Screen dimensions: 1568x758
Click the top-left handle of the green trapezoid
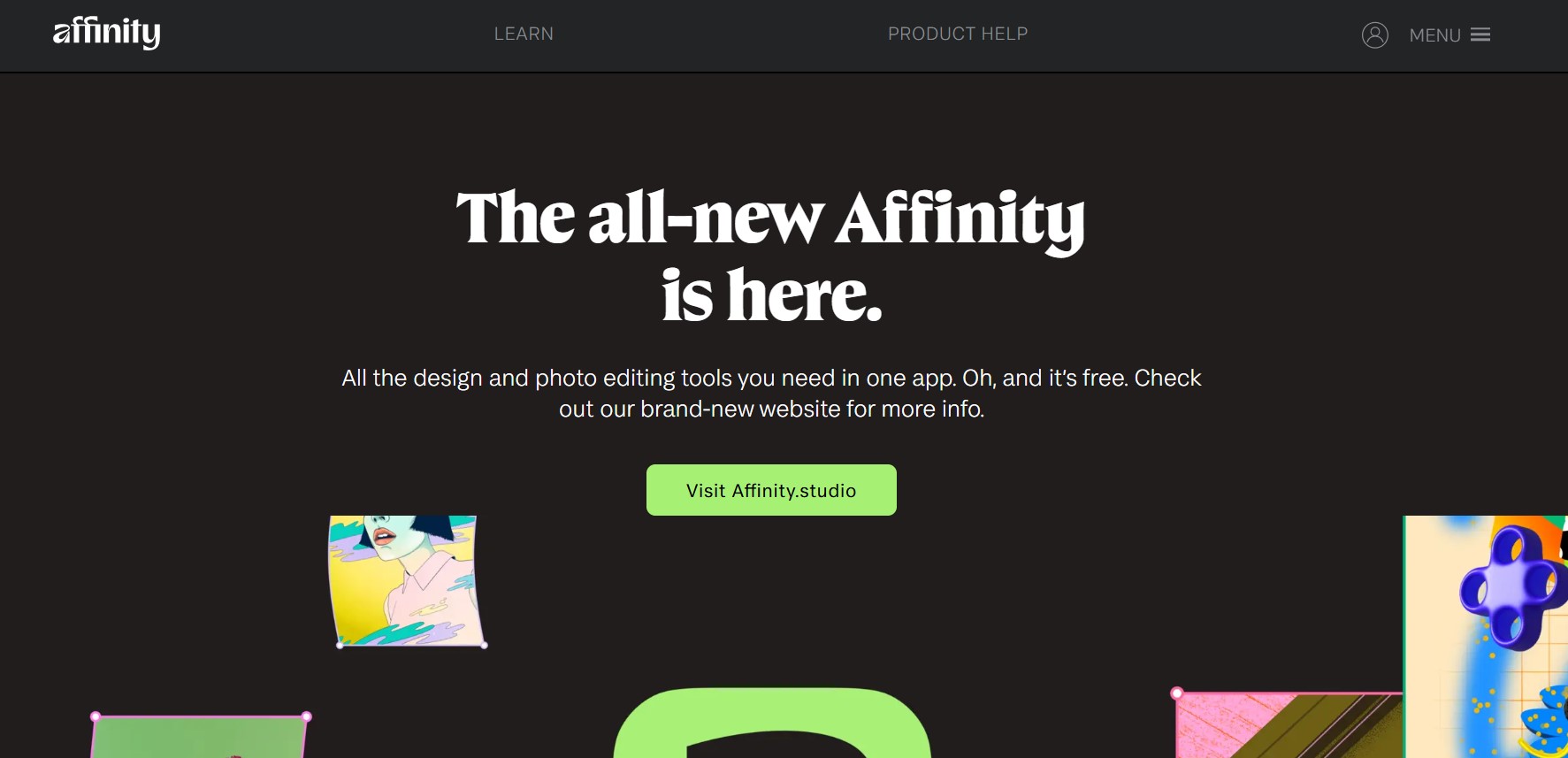[96, 716]
